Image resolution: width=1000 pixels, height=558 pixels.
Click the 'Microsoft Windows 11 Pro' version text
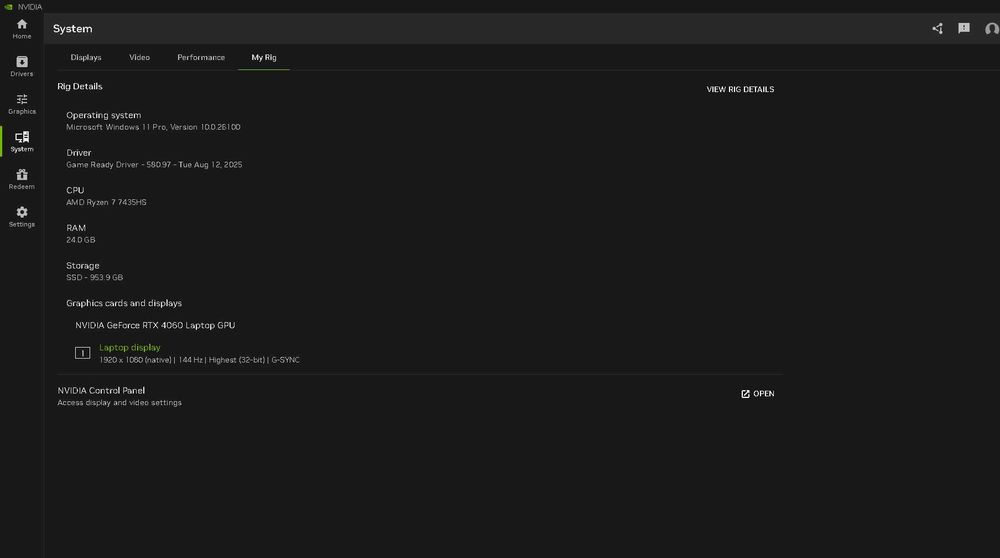click(x=153, y=127)
